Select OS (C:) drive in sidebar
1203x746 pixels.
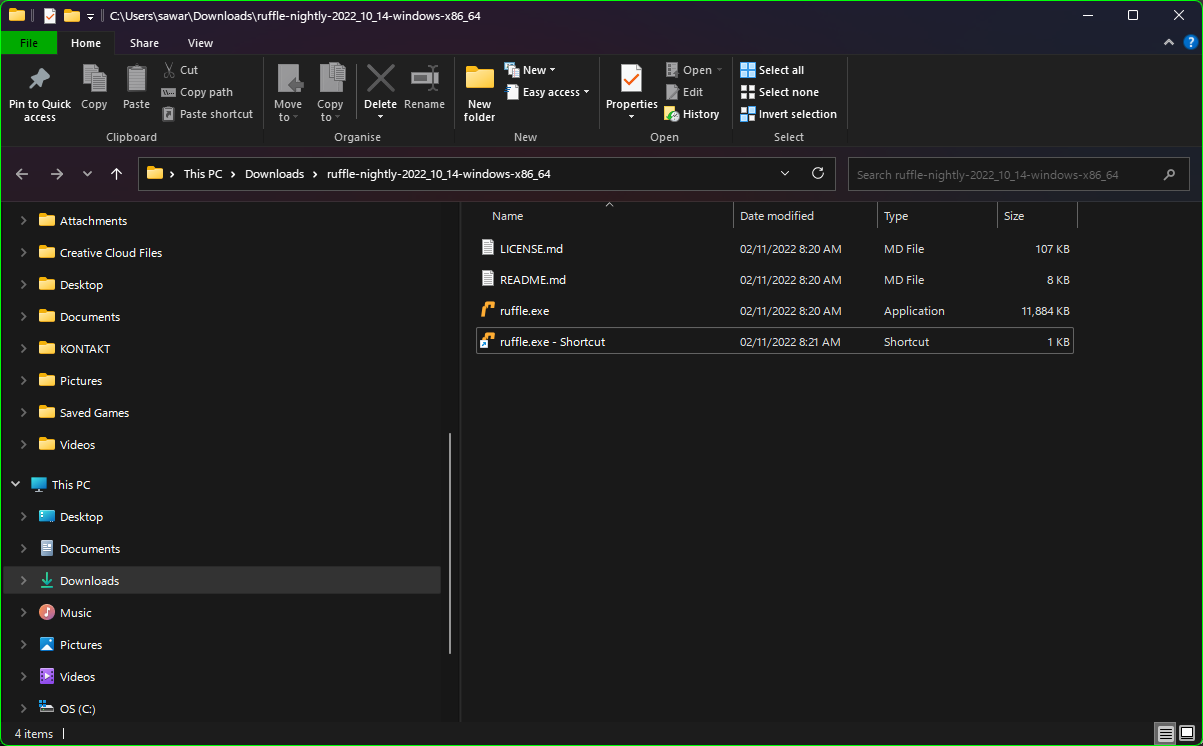[x=77, y=709]
